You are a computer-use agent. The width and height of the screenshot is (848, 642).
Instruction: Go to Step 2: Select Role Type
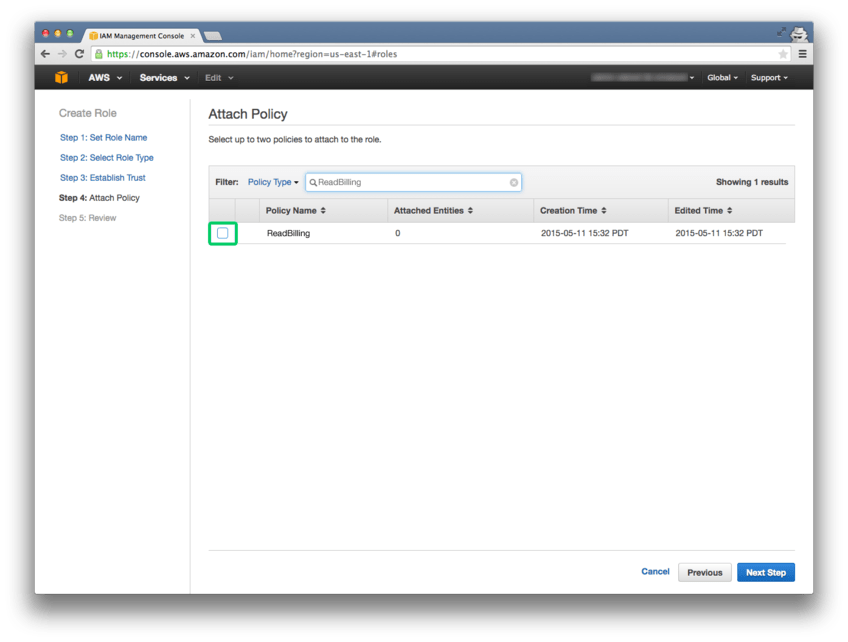[x=107, y=157]
